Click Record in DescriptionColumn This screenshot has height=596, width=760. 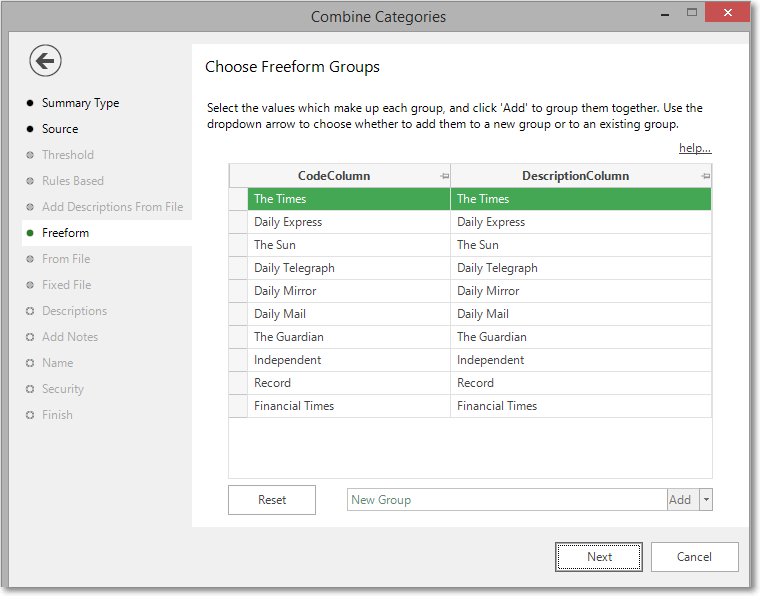(x=581, y=383)
